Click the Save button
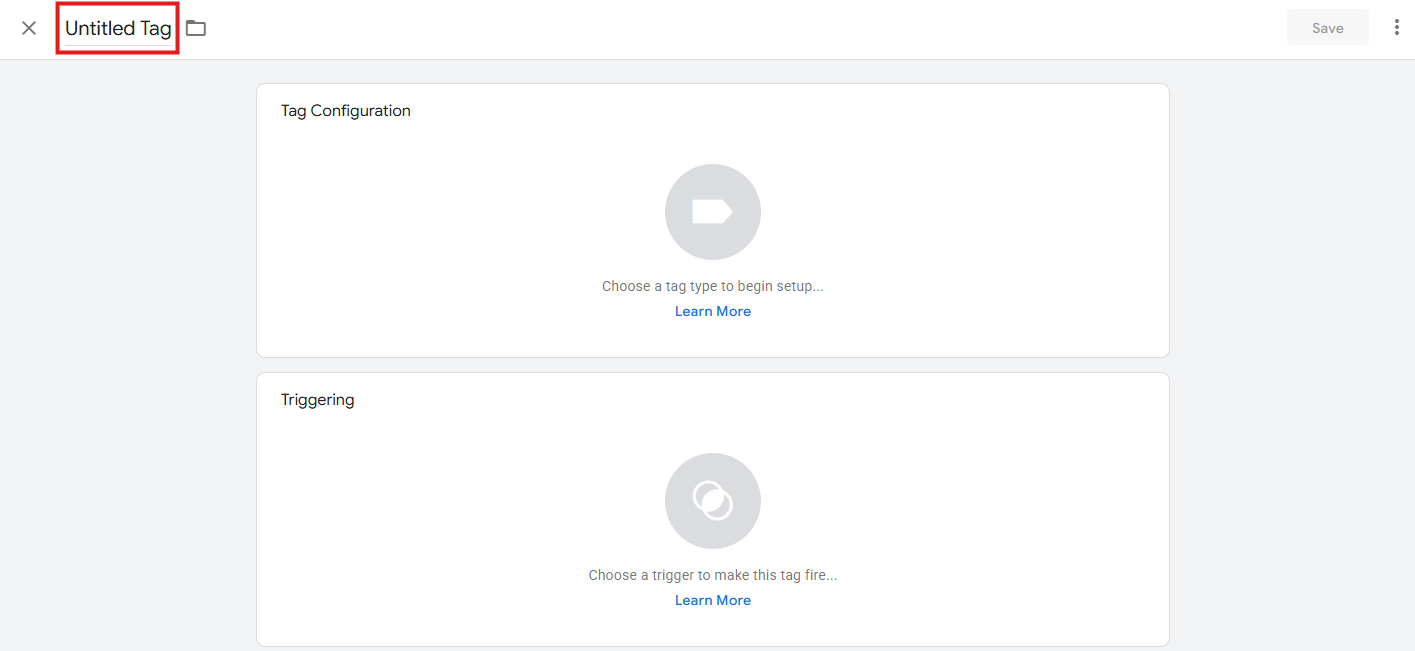The image size is (1415, 651). tap(1328, 28)
